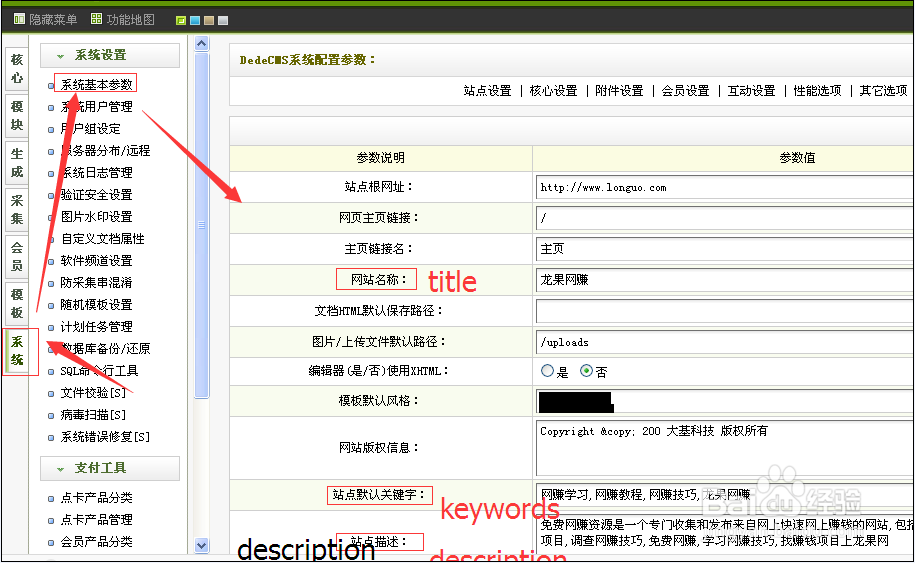
Task: Switch to 会员设置 config tab
Action: click(x=685, y=90)
